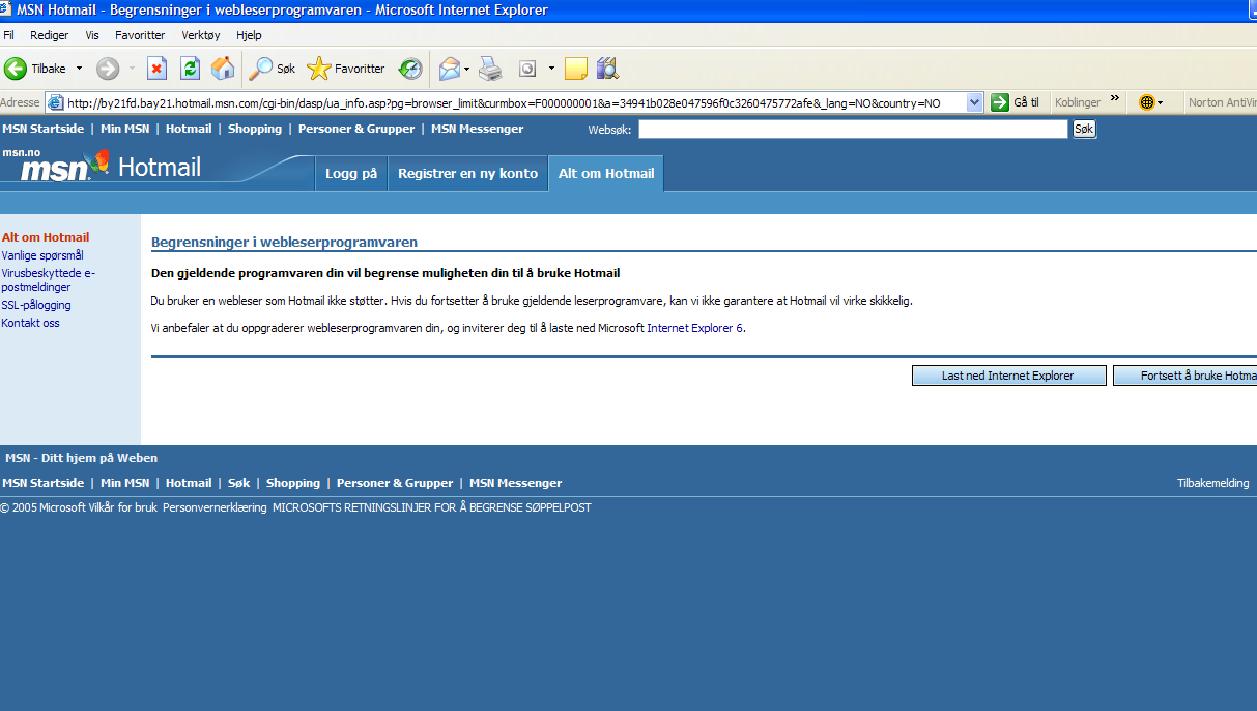Screen dimensions: 1257x711
Task: Open the Vis menu
Action: (x=92, y=34)
